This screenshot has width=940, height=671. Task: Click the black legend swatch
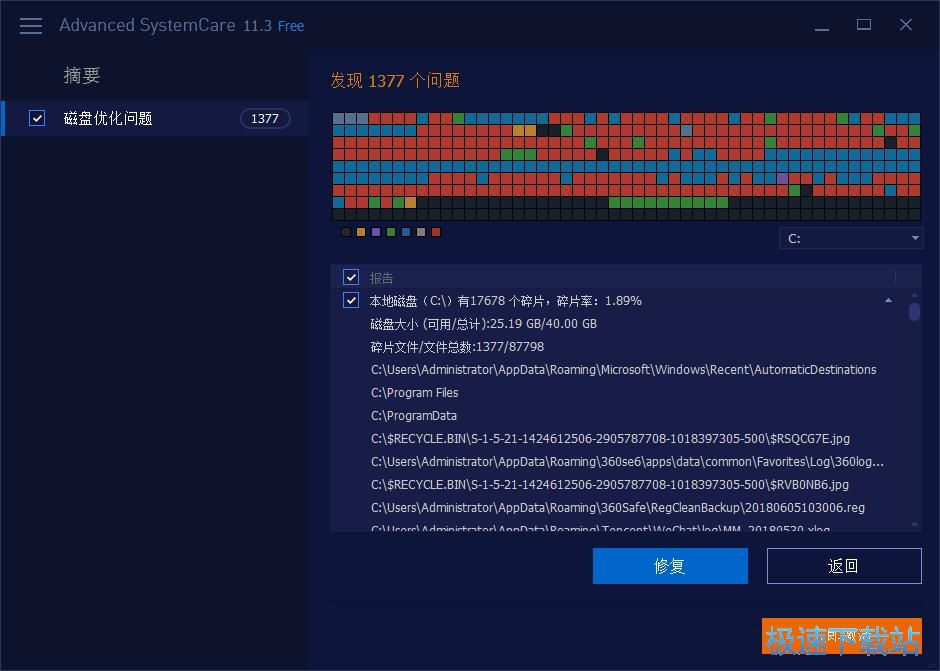point(346,232)
